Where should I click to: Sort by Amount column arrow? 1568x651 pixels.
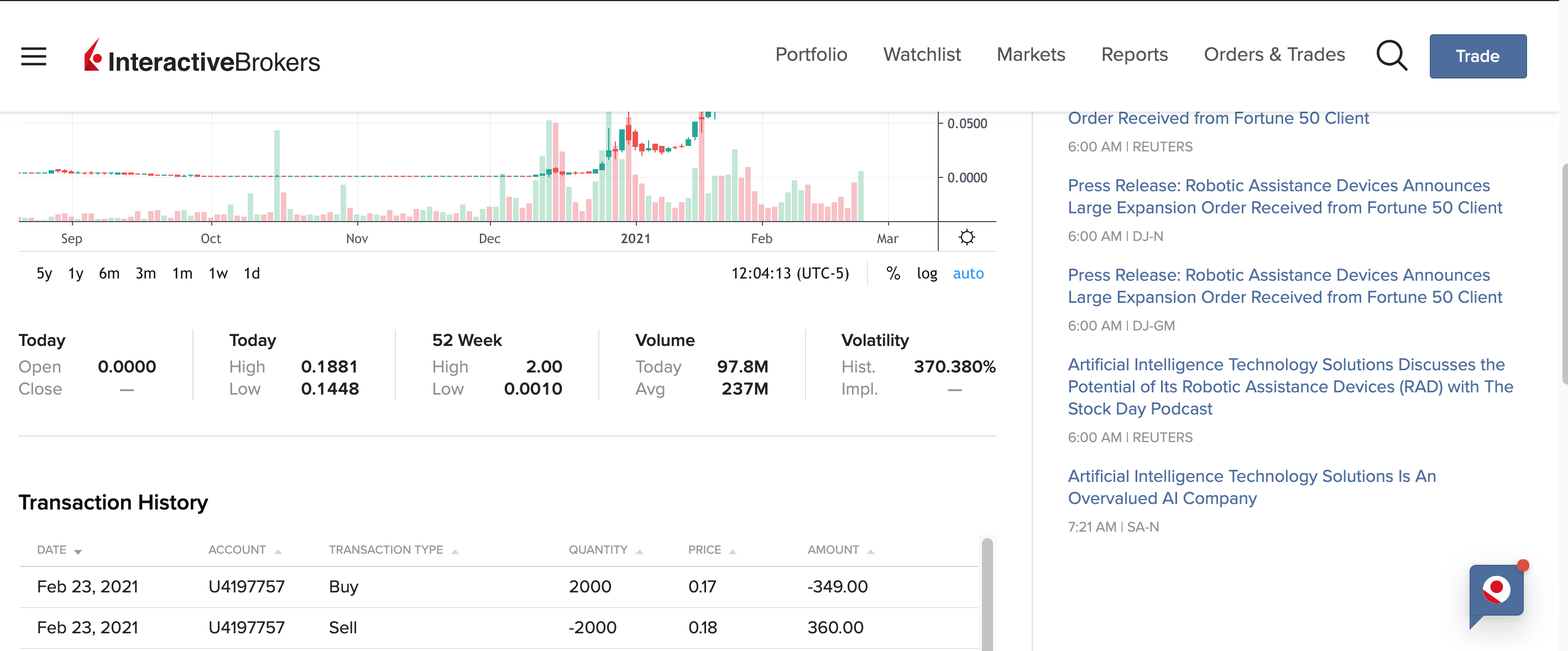click(x=870, y=551)
